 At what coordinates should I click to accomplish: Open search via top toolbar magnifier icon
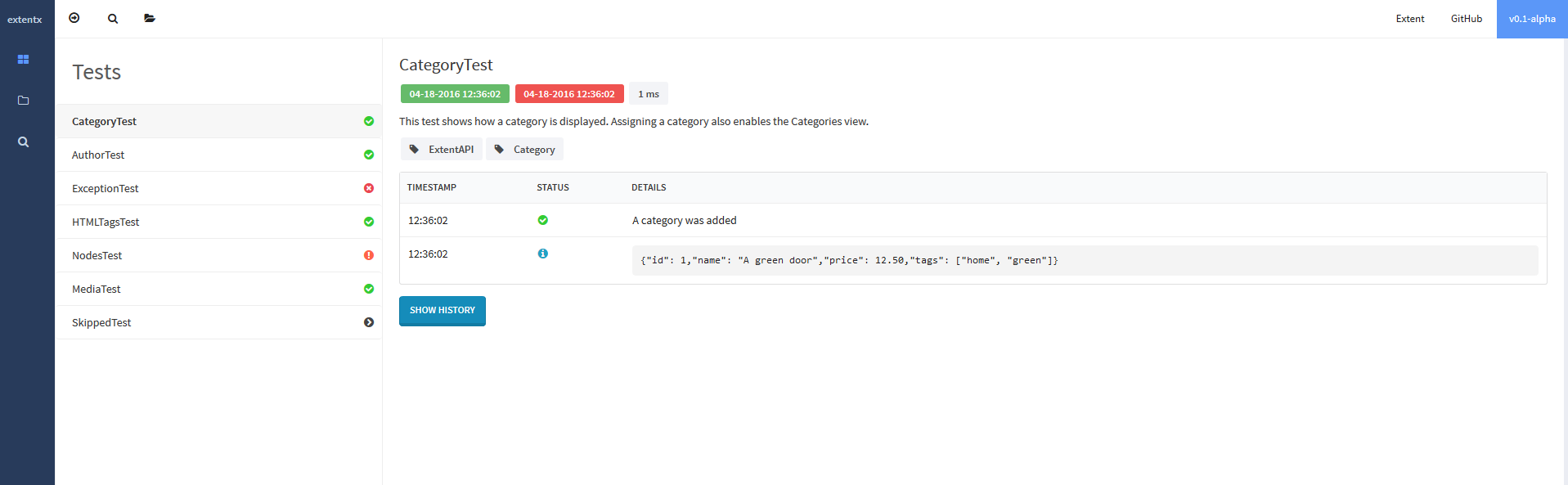tap(113, 18)
